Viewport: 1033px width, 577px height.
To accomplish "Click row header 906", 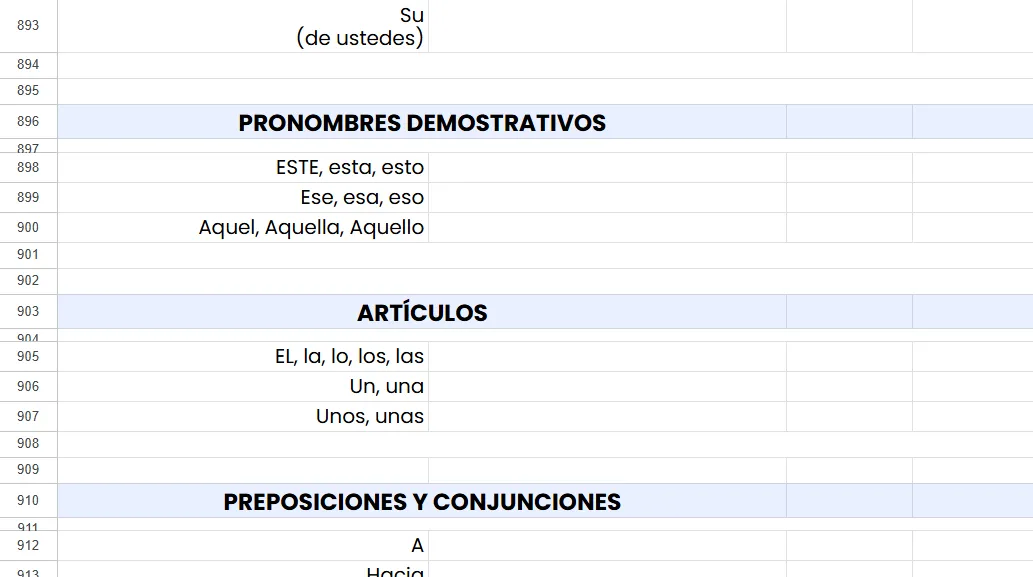I will [28, 387].
